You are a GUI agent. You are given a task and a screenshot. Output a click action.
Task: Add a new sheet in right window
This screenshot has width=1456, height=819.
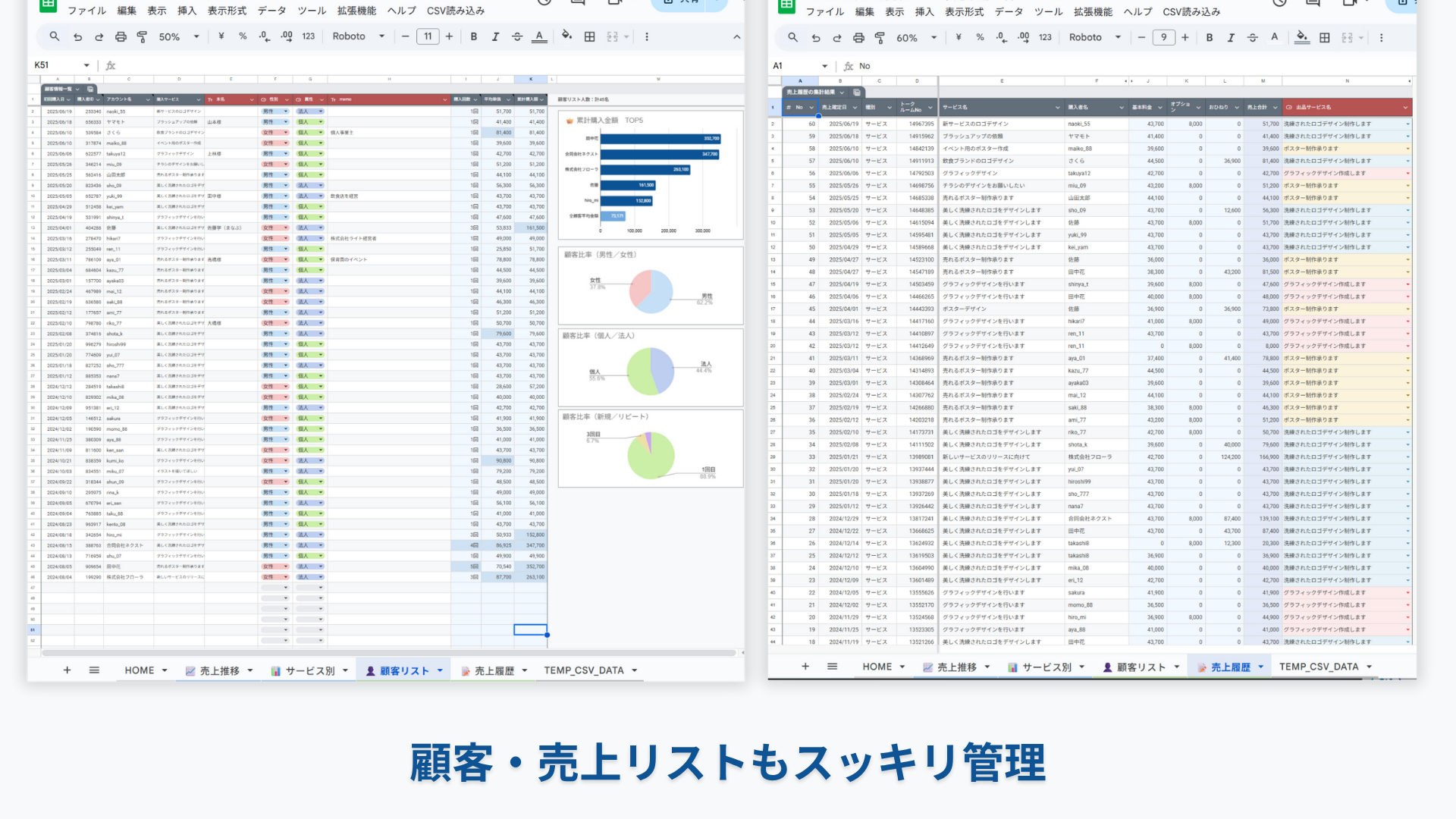805,666
